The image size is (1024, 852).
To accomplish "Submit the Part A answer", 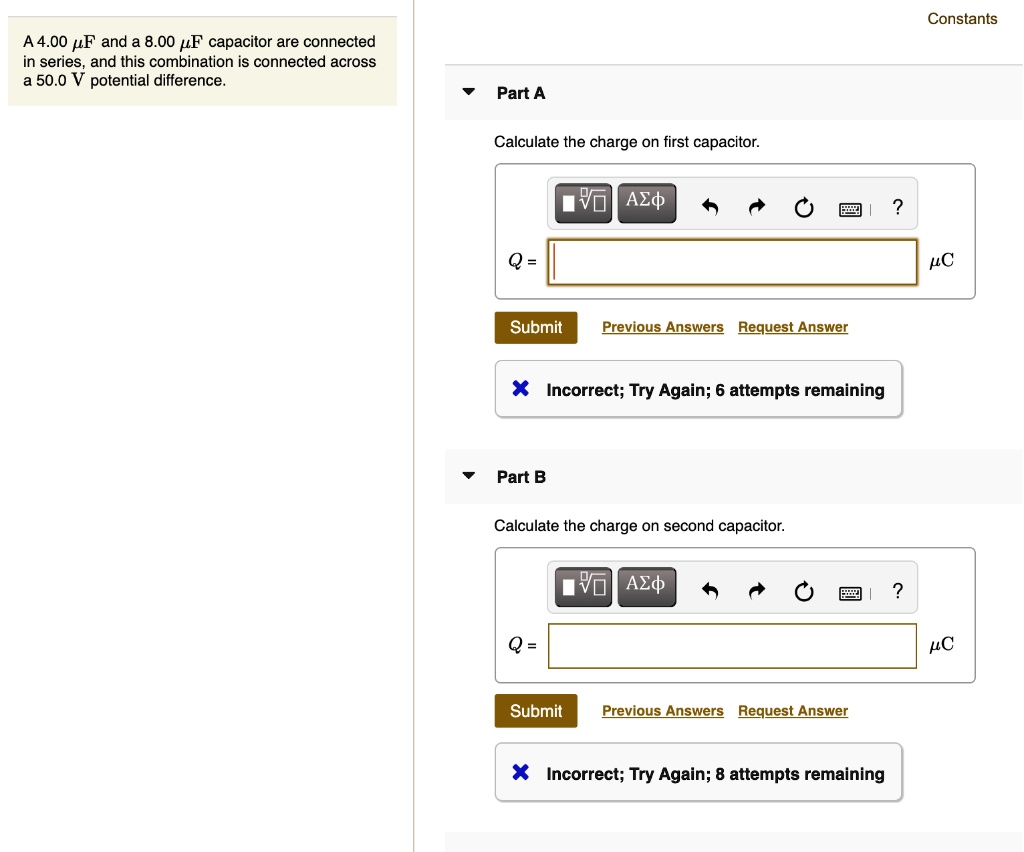I will pos(536,327).
